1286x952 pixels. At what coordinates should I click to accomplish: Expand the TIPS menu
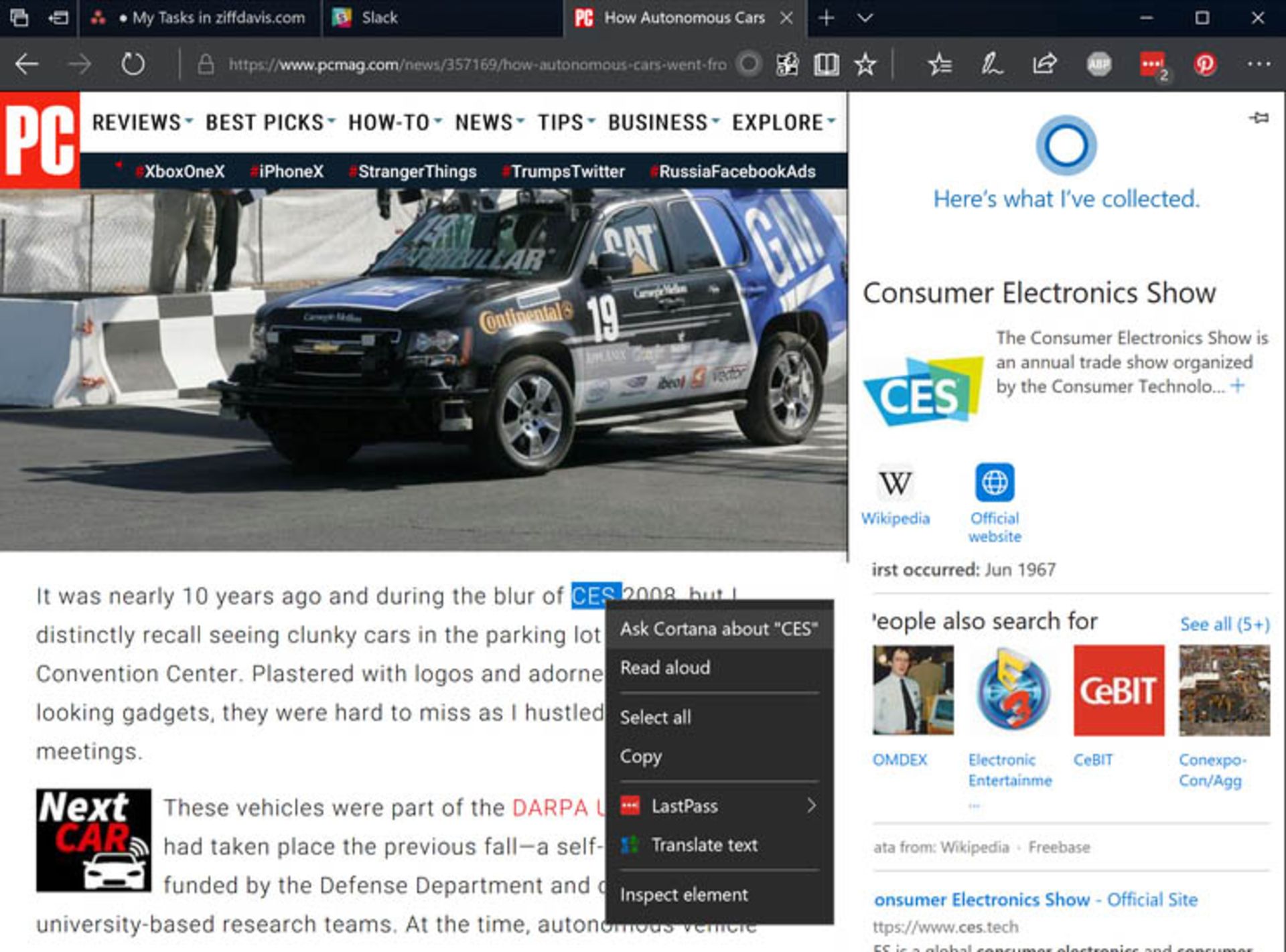pyautogui.click(x=566, y=123)
